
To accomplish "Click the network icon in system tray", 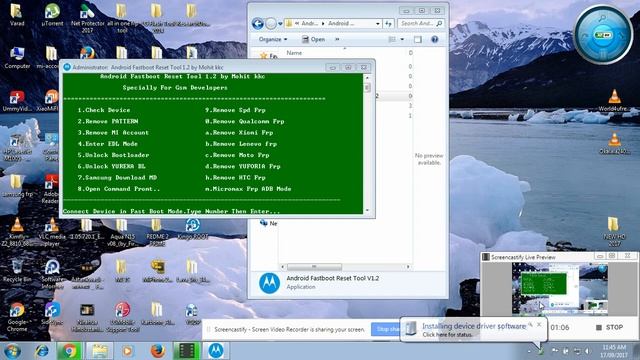I will [577, 351].
